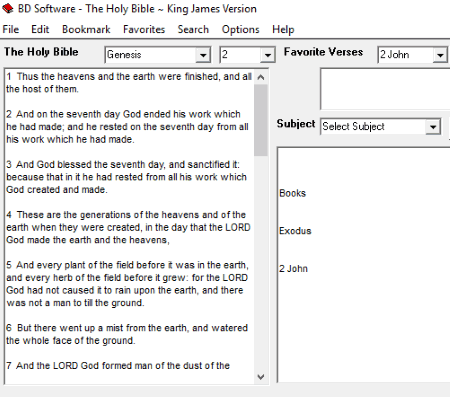Click the empty favorite verse text box

[x=385, y=89]
